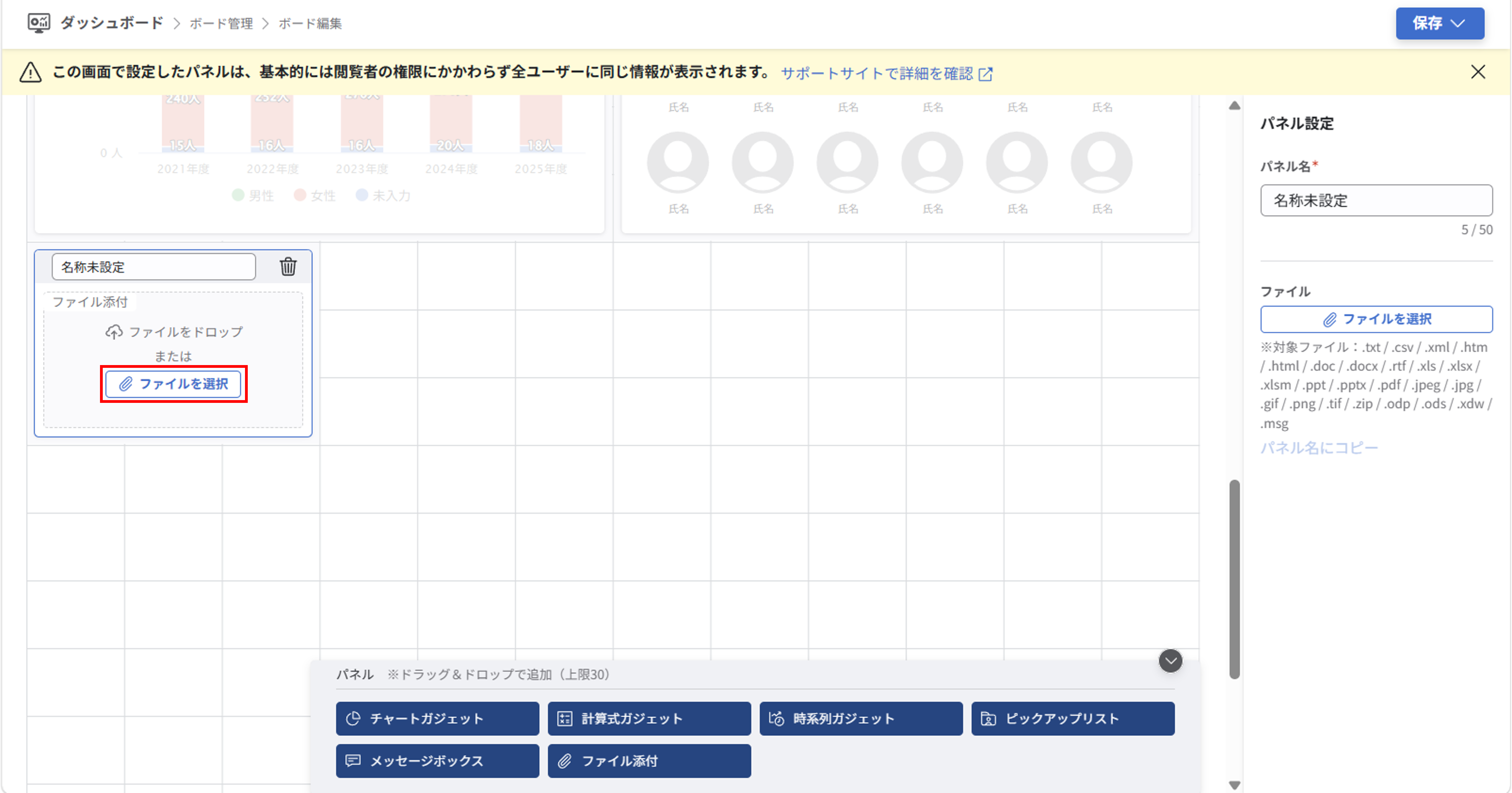Image resolution: width=1512 pixels, height=793 pixels.
Task: Click the board area vertical scrollbar thumb
Action: (x=1234, y=579)
